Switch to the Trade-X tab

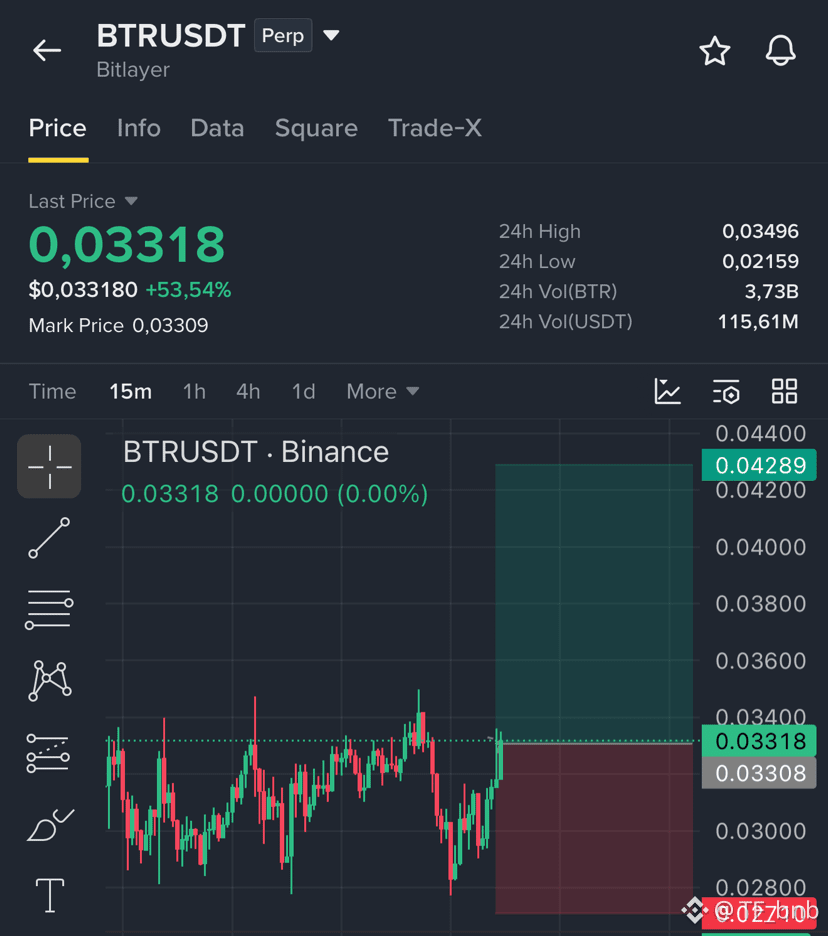(435, 128)
